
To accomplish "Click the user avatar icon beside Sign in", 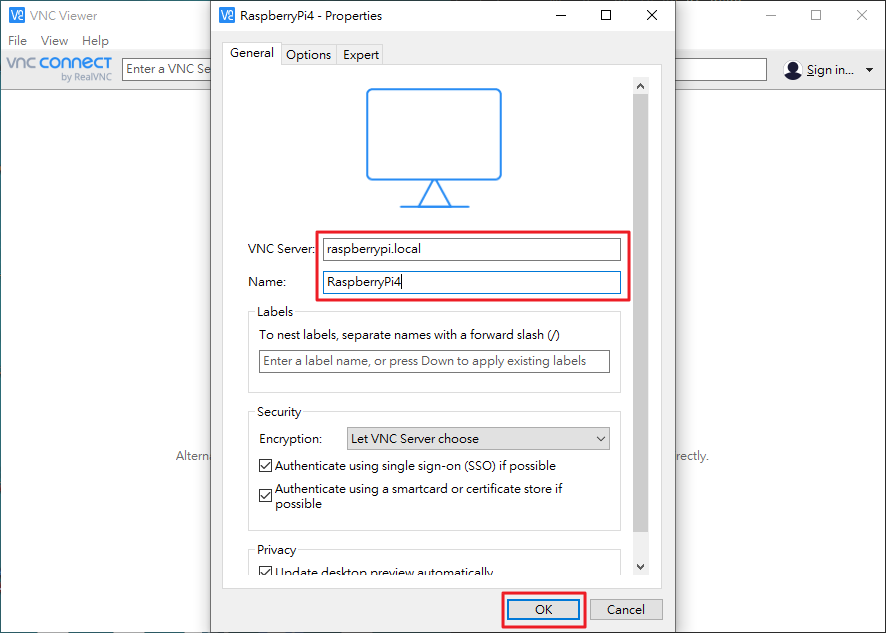I will tap(793, 70).
